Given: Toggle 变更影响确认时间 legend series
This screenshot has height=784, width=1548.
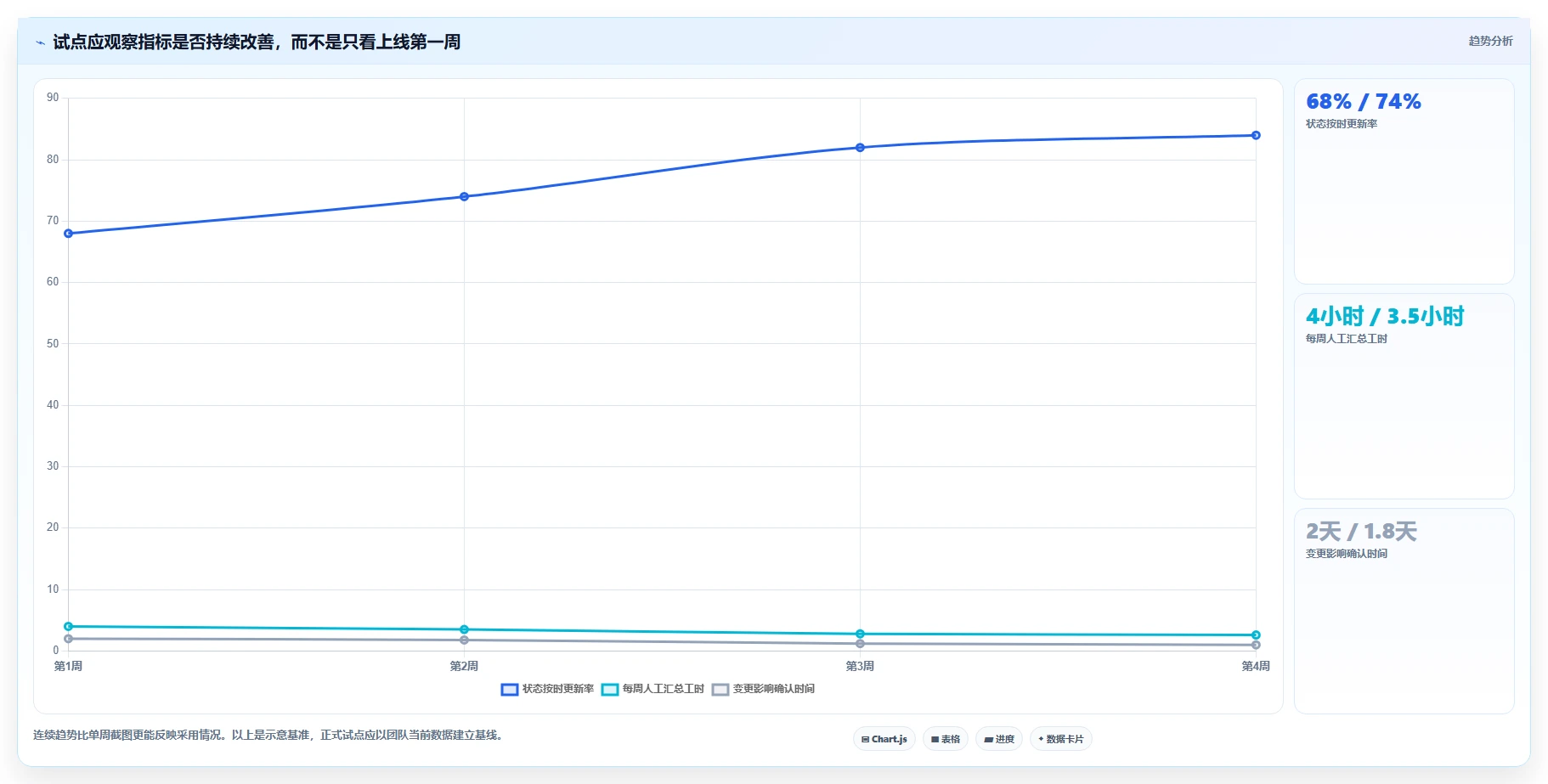Looking at the screenshot, I should click(x=764, y=689).
